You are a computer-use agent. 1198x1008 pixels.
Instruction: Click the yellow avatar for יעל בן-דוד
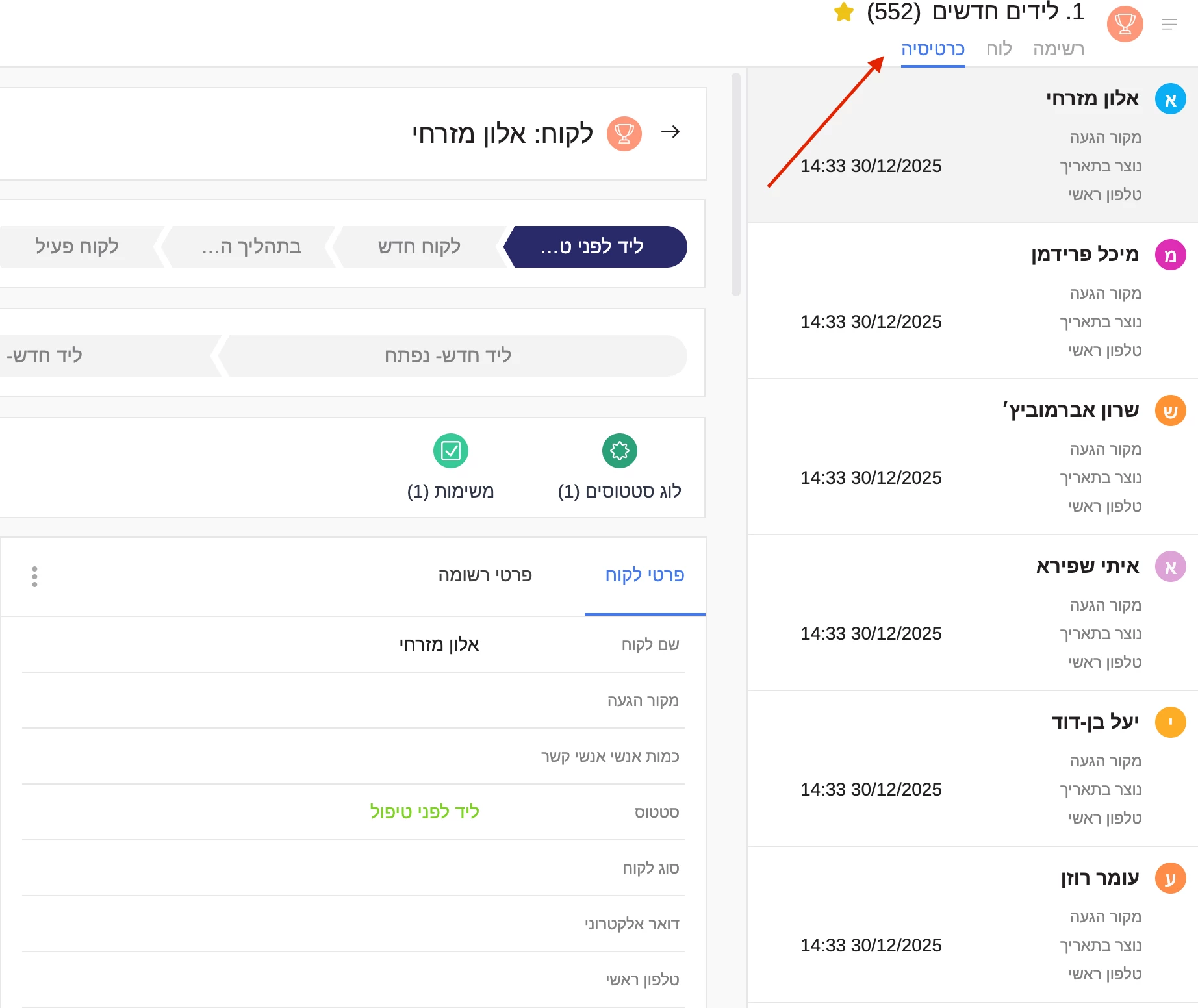(1170, 723)
